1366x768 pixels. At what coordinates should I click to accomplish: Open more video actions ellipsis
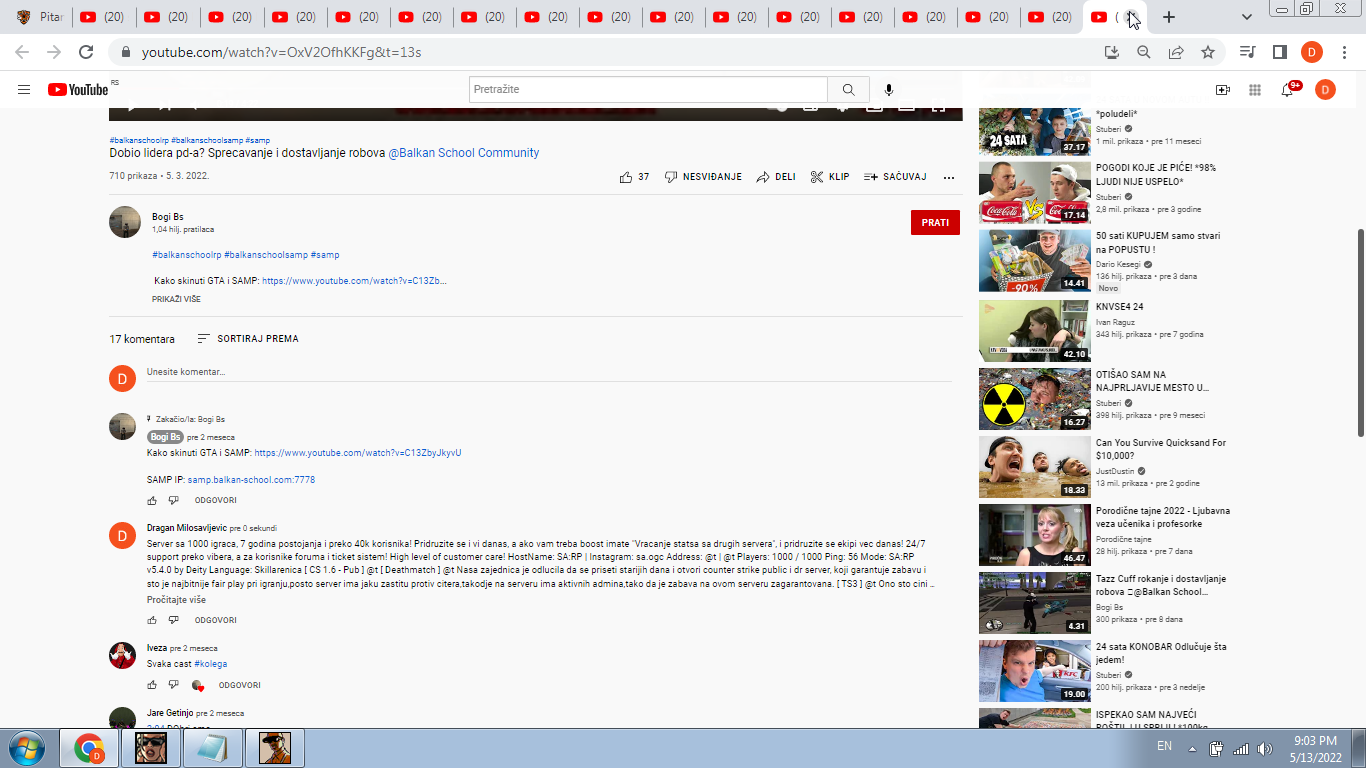[x=949, y=177]
